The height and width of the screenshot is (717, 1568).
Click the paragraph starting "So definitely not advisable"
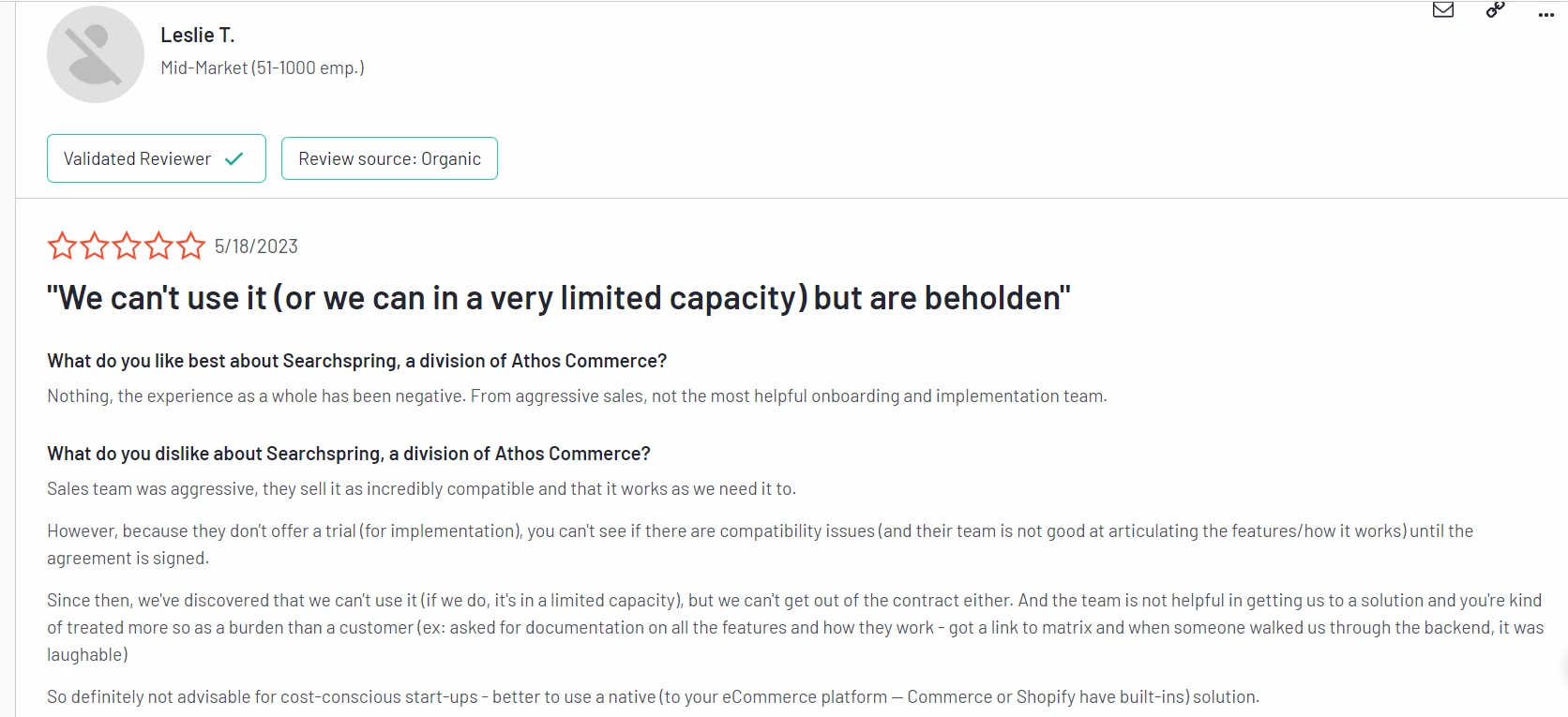point(653,697)
